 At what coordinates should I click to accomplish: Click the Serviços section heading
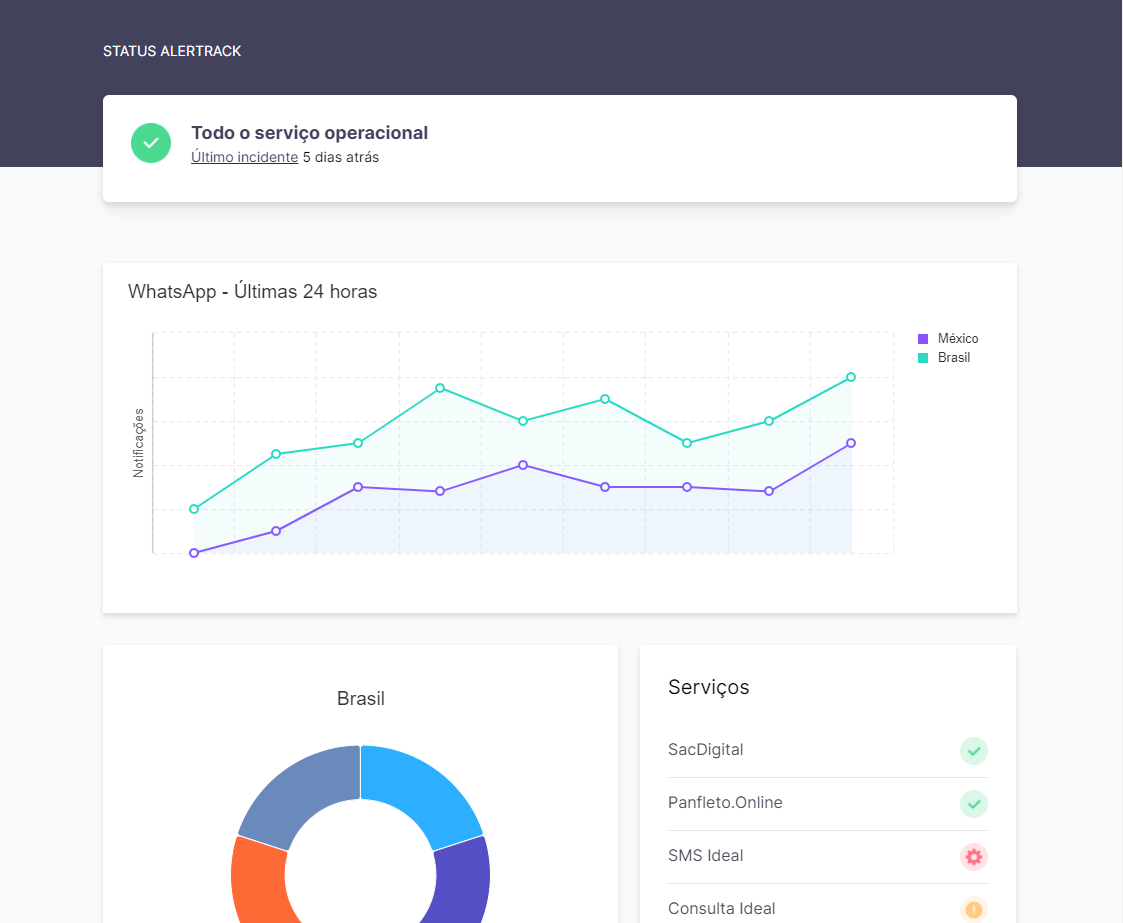coord(708,687)
